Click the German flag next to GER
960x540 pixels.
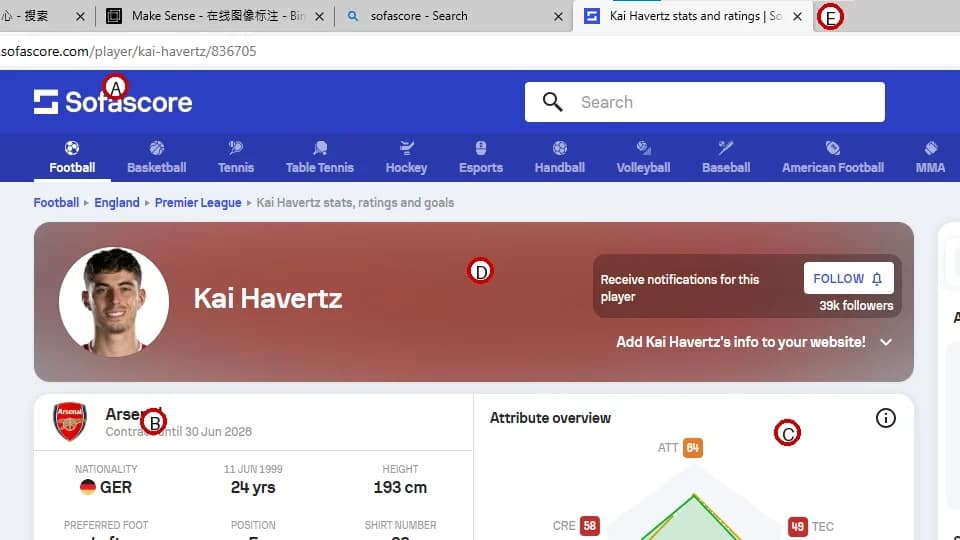coord(88,487)
